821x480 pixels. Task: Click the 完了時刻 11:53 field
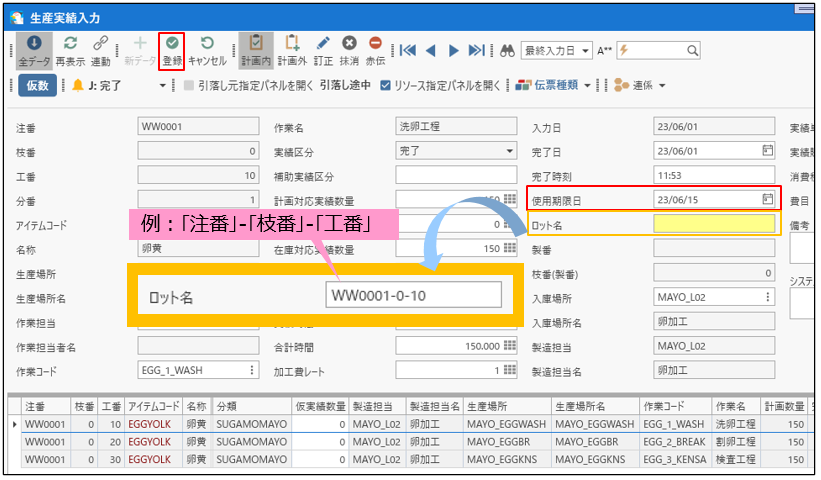(x=714, y=175)
